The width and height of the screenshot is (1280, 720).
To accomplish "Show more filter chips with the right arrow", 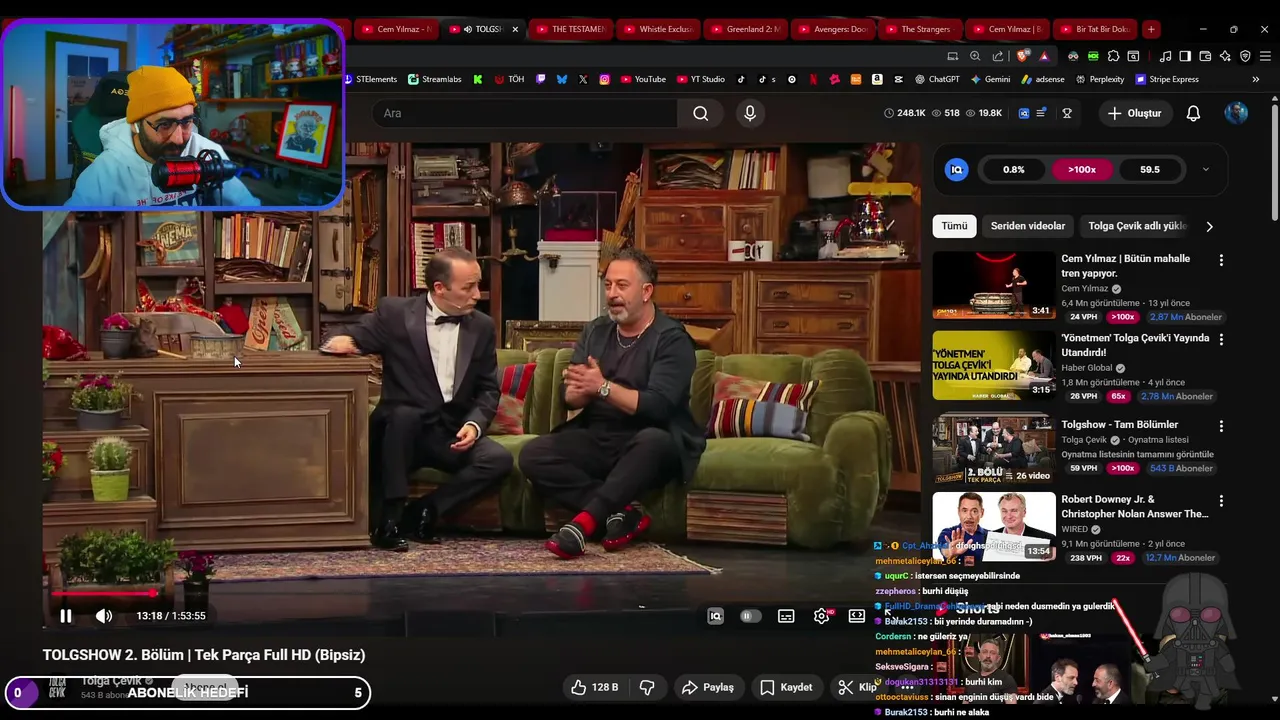I will pos(1209,226).
